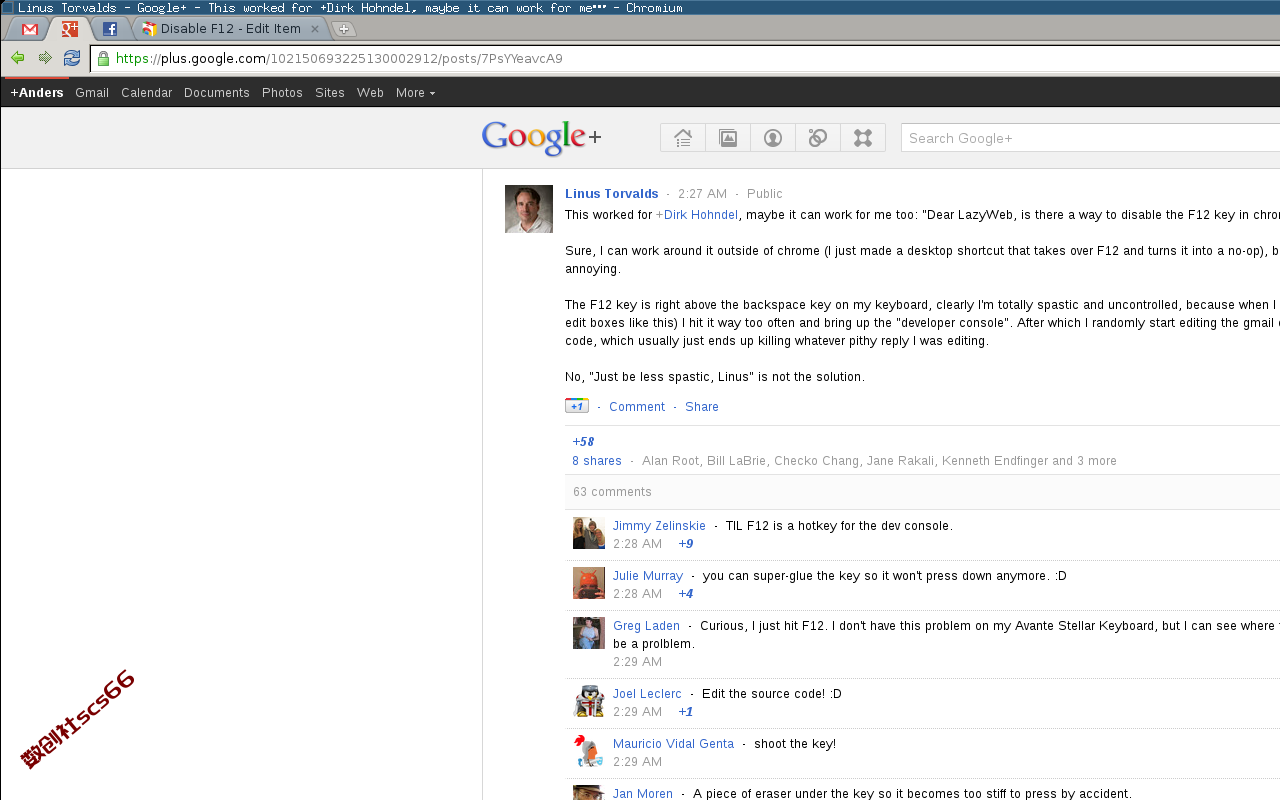
Task: Open Gmail from the black Google bar
Action: (x=92, y=93)
